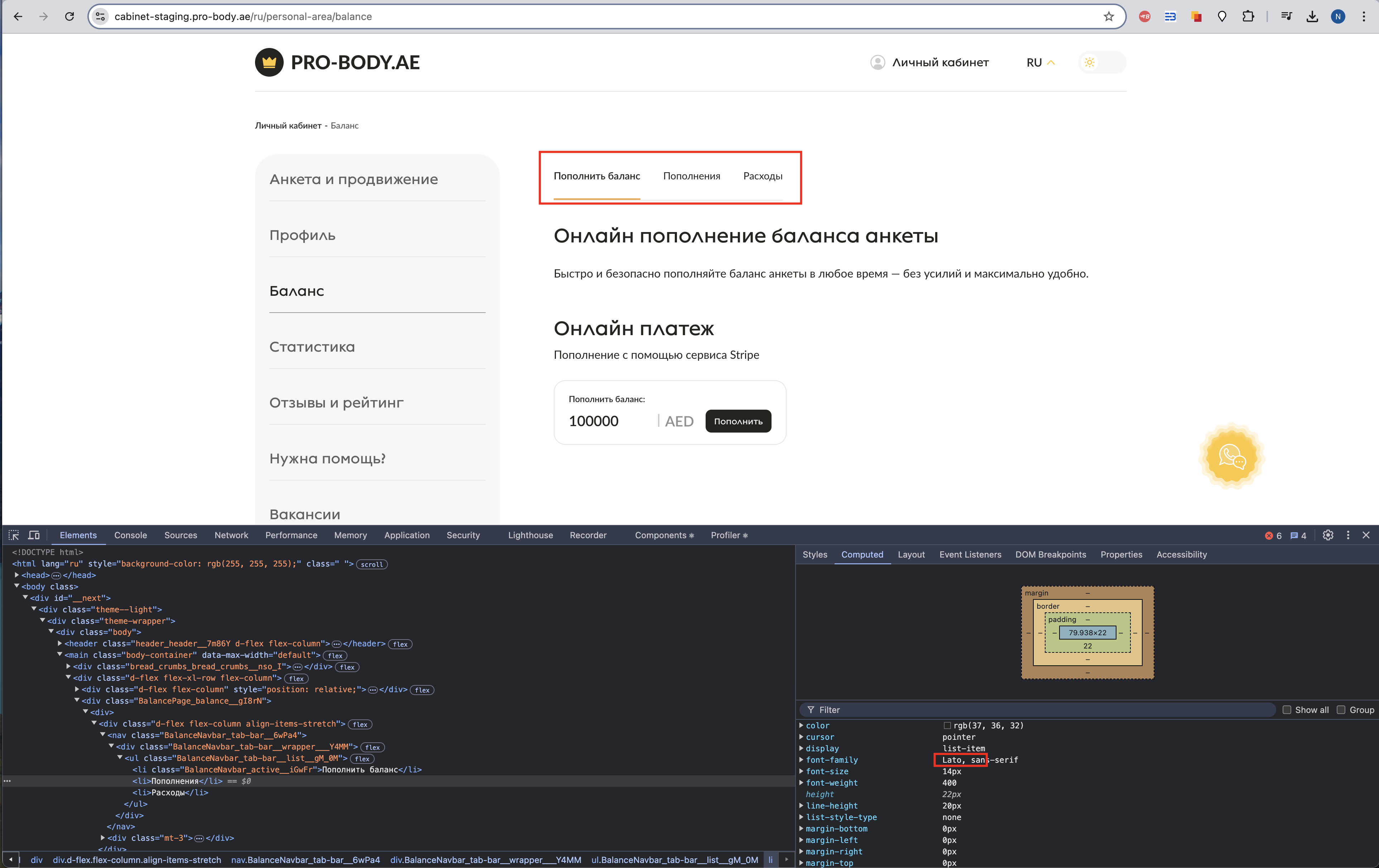Bookmark this page with the star icon
The image size is (1379, 868).
tap(1109, 16)
